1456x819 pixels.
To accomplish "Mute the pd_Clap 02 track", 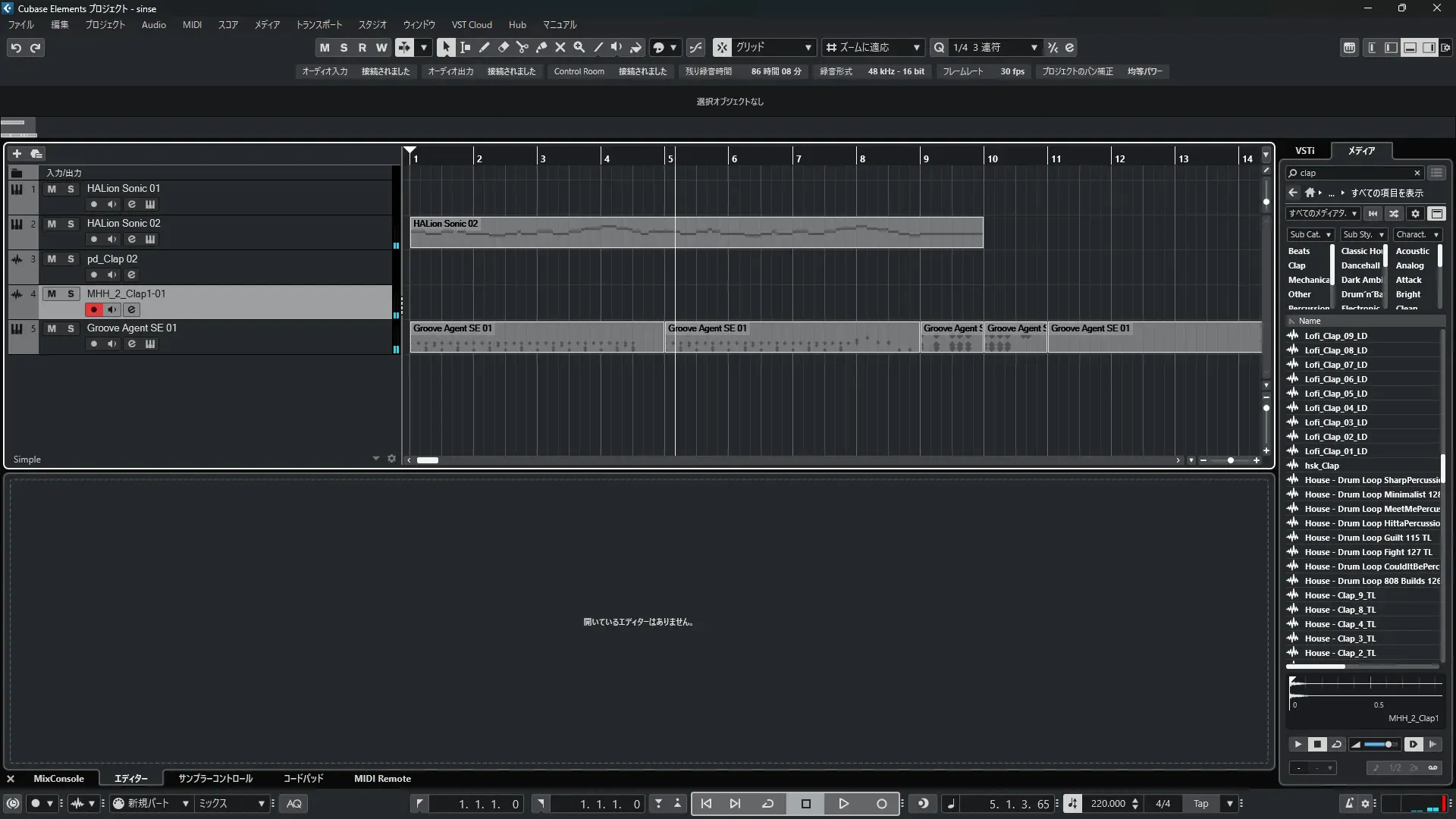I will point(52,259).
